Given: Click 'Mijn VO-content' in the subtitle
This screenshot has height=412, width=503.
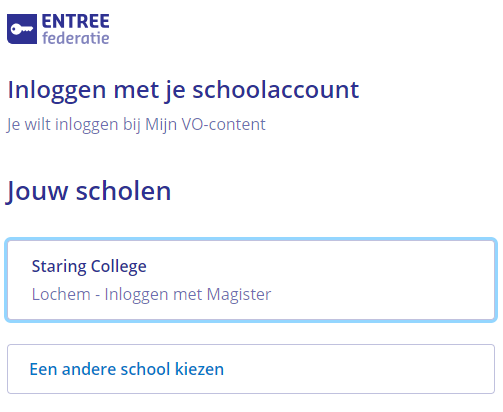Looking at the screenshot, I should (205, 125).
